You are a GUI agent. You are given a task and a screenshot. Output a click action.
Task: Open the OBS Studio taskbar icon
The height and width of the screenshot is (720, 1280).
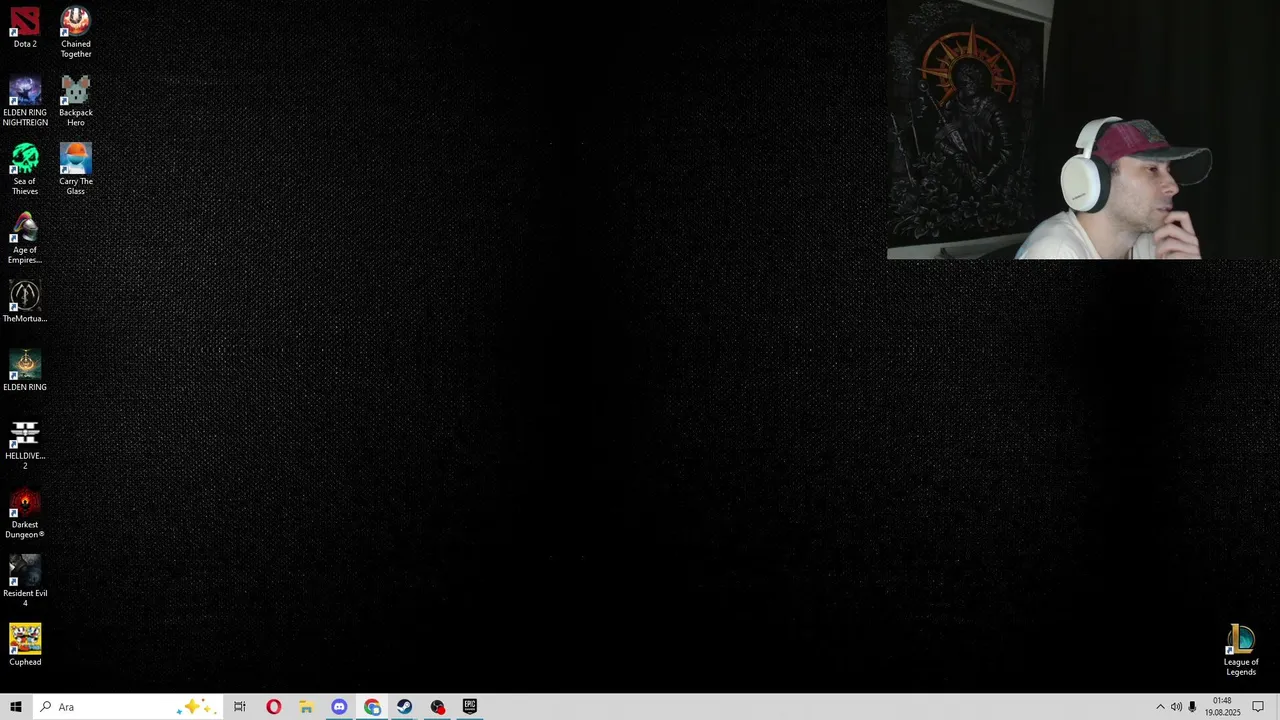pos(437,707)
